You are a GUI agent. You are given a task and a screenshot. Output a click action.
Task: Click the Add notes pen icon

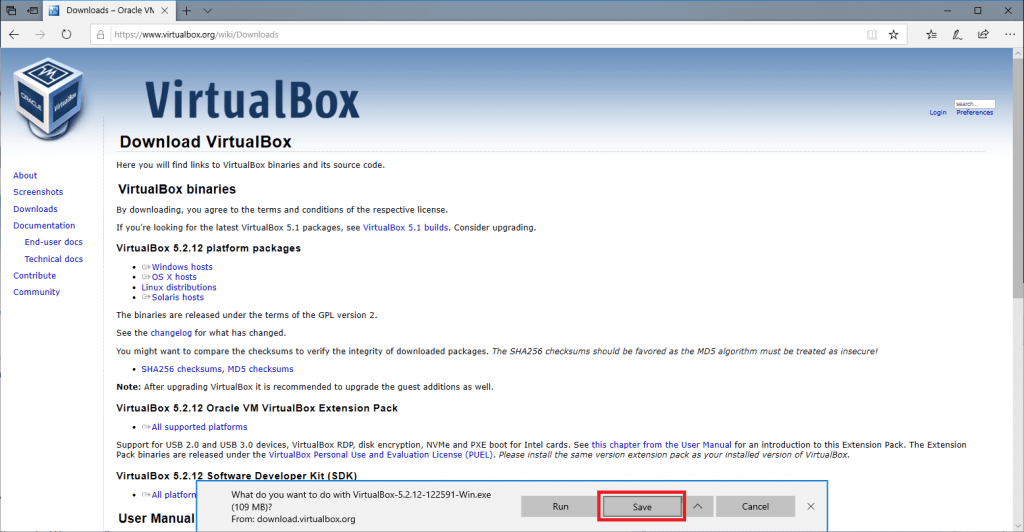(957, 34)
